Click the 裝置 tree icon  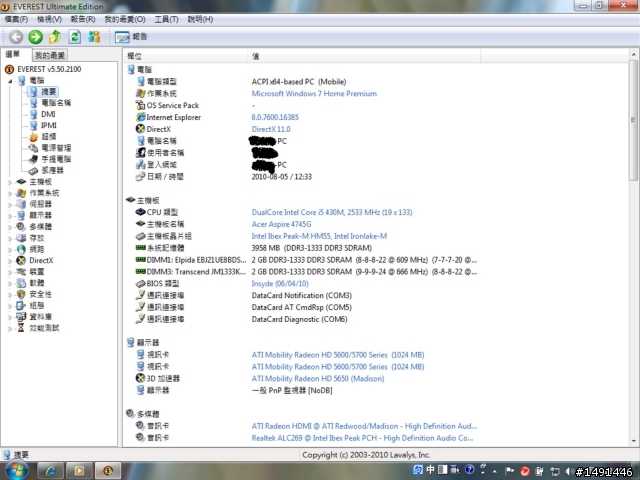(x=21, y=272)
